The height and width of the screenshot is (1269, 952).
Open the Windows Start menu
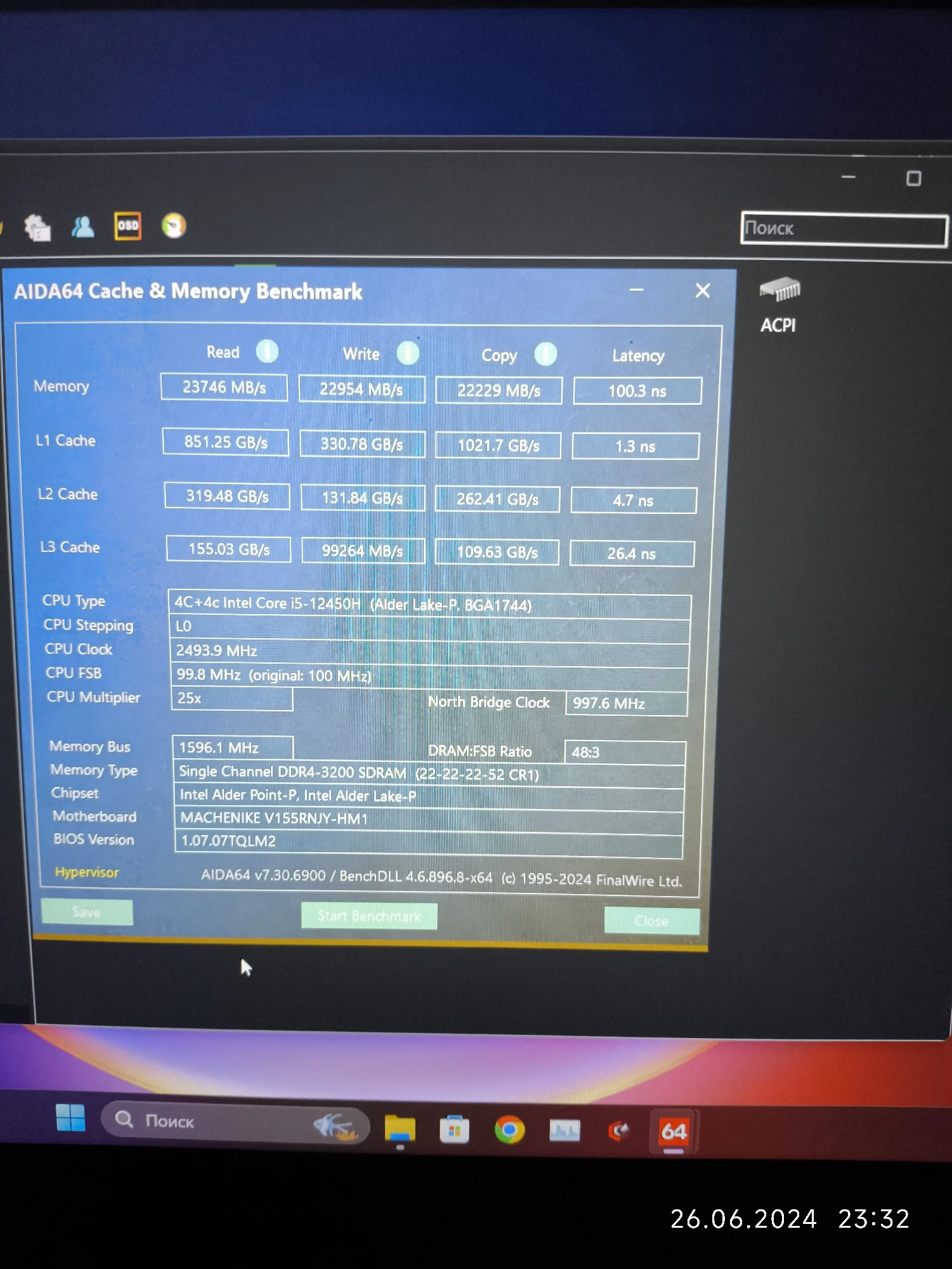[70, 1117]
